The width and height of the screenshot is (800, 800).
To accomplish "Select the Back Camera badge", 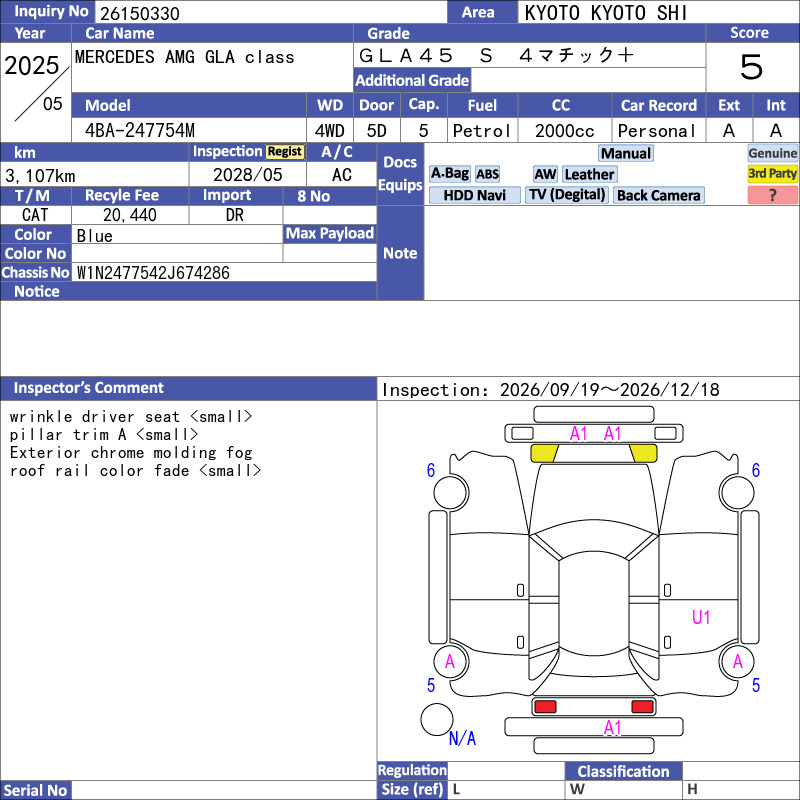I will [658, 195].
